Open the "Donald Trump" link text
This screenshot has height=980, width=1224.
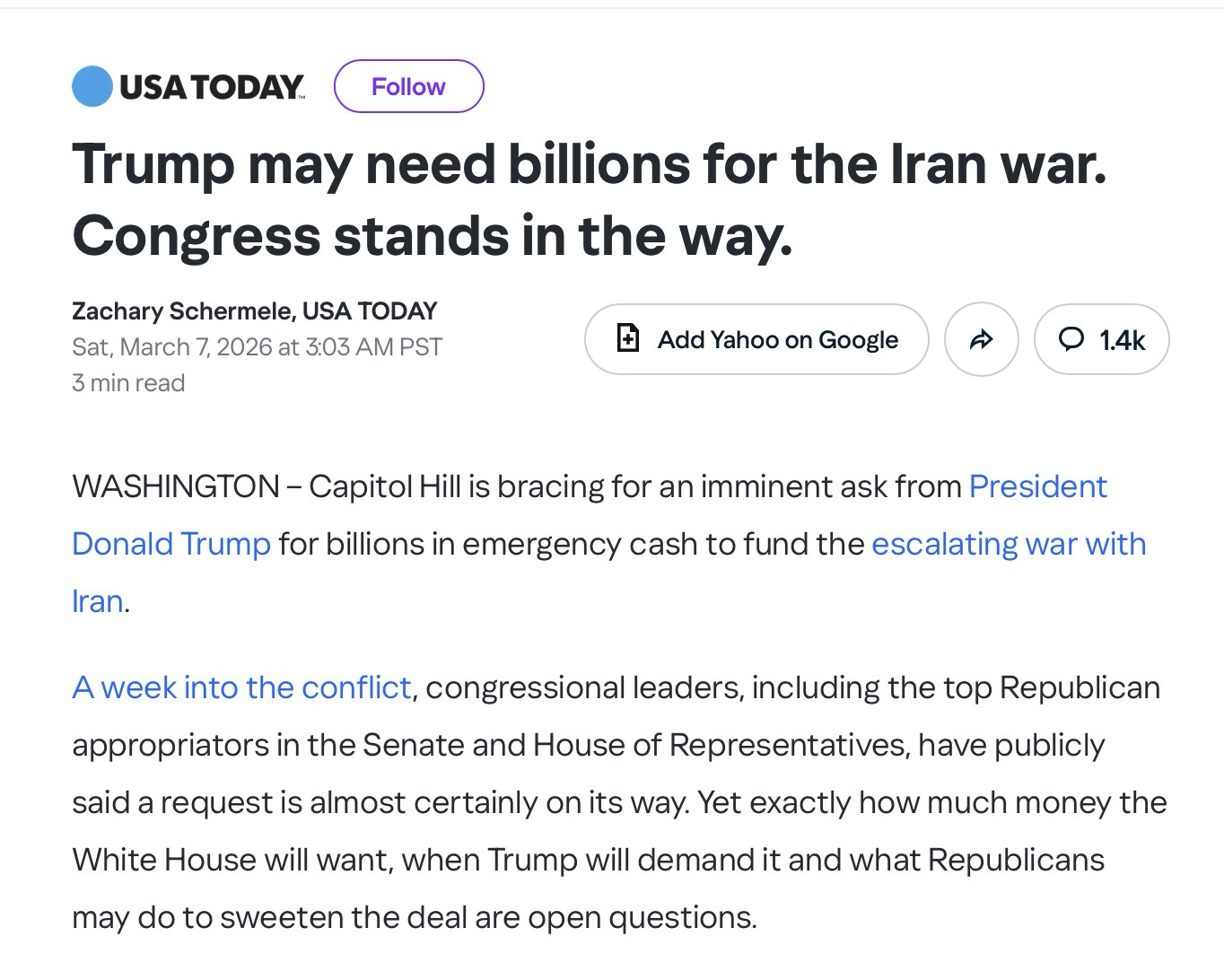(x=171, y=544)
